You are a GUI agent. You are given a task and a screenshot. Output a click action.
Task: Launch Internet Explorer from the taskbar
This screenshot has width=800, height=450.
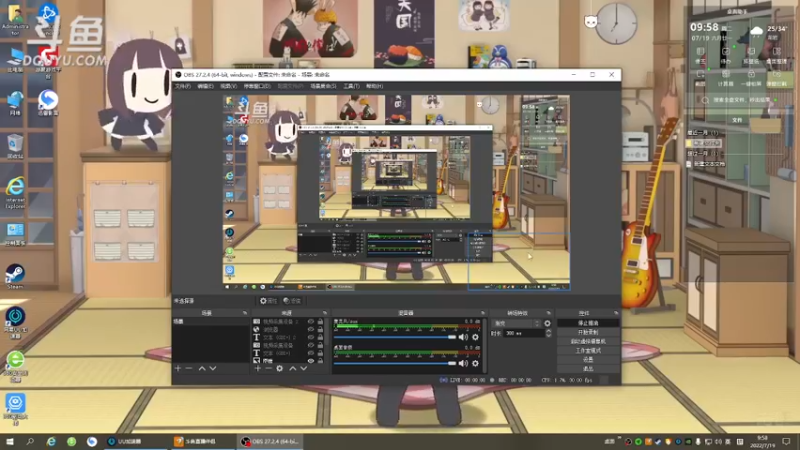click(x=51, y=441)
